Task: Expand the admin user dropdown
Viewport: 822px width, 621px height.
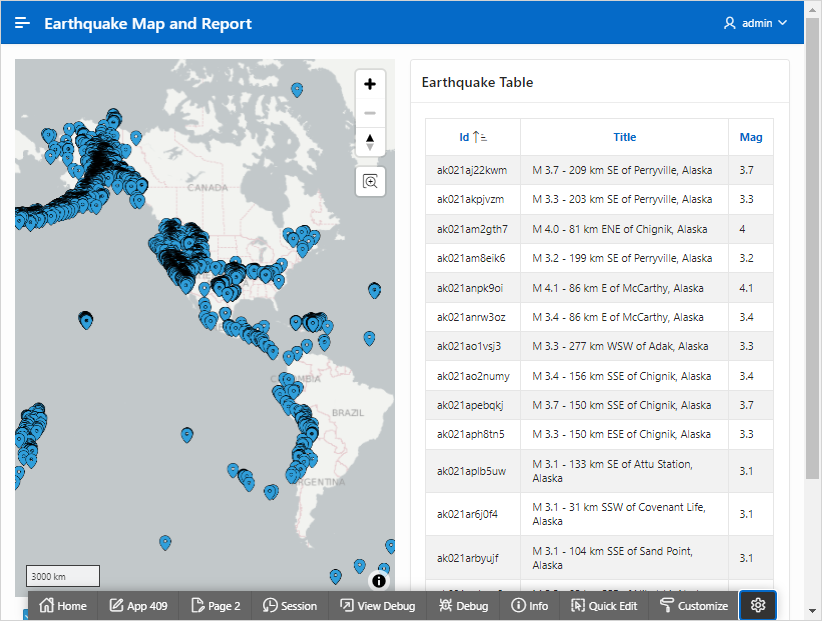Action: (x=756, y=23)
